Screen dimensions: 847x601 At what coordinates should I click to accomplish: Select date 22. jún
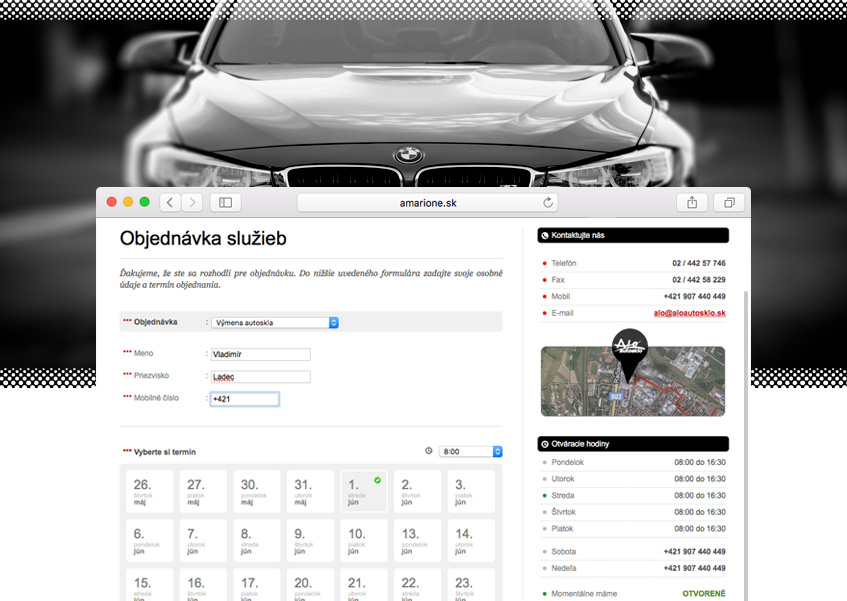pos(418,585)
